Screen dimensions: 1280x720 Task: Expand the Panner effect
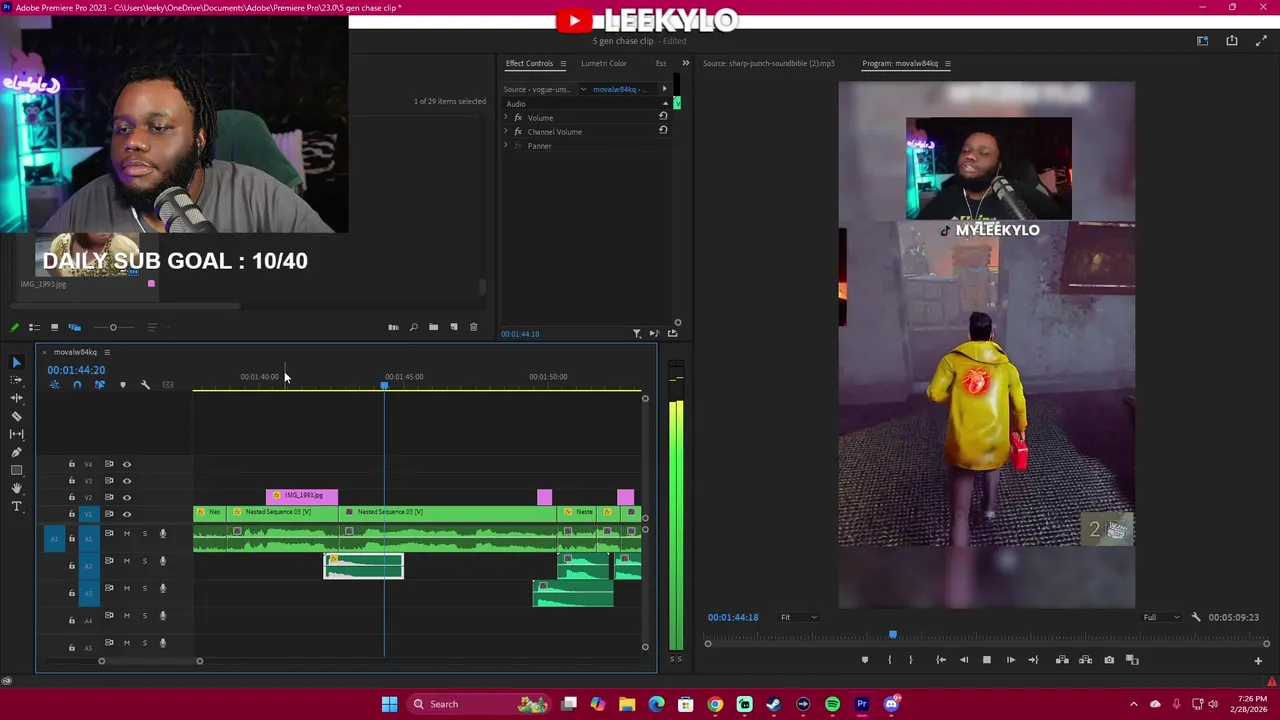[505, 146]
